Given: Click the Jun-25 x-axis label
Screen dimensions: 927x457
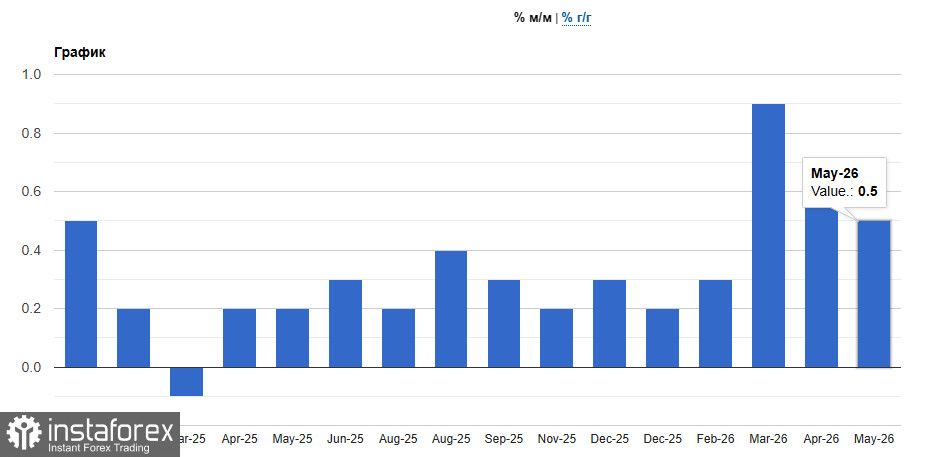Looking at the screenshot, I should pyautogui.click(x=345, y=439).
